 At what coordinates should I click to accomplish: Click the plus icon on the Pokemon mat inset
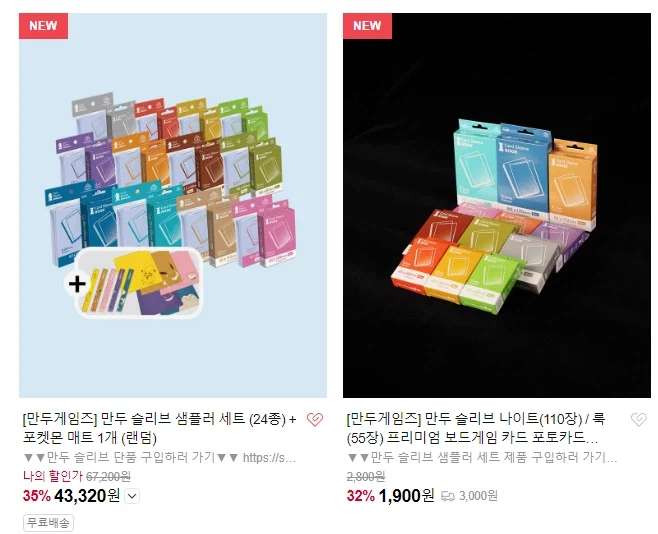[x=77, y=284]
